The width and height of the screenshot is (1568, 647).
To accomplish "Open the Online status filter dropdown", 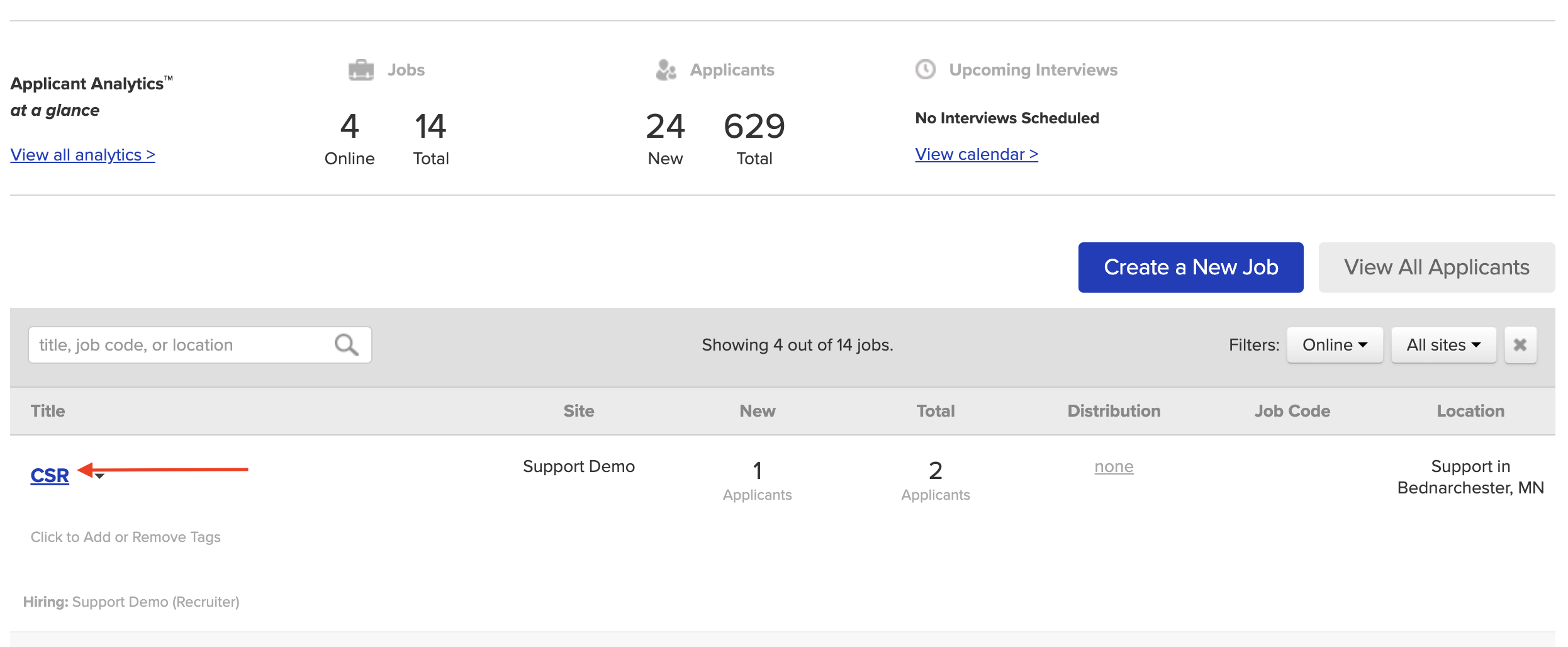I will click(1334, 344).
